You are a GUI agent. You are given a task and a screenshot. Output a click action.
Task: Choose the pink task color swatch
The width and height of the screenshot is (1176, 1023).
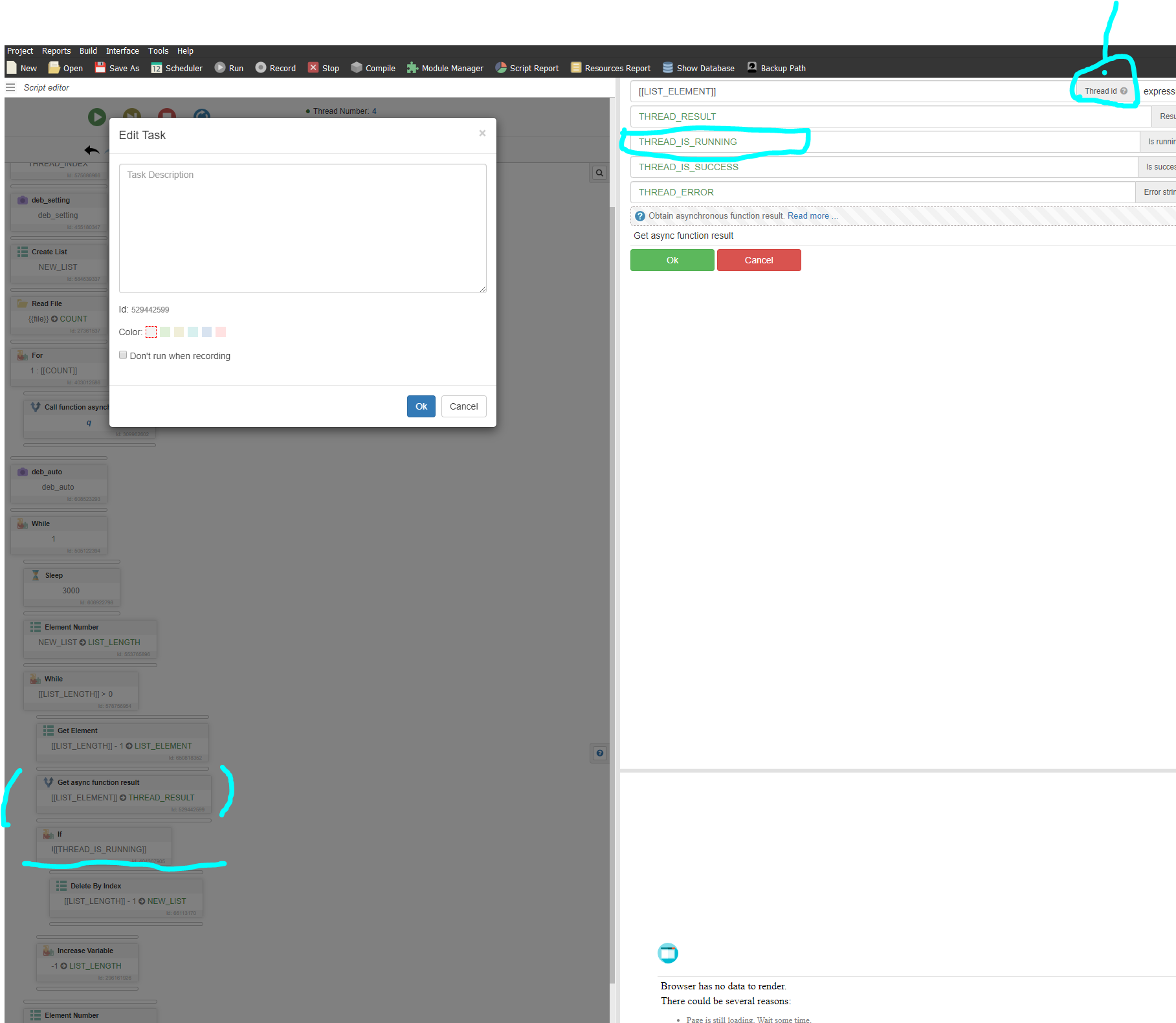coord(221,332)
